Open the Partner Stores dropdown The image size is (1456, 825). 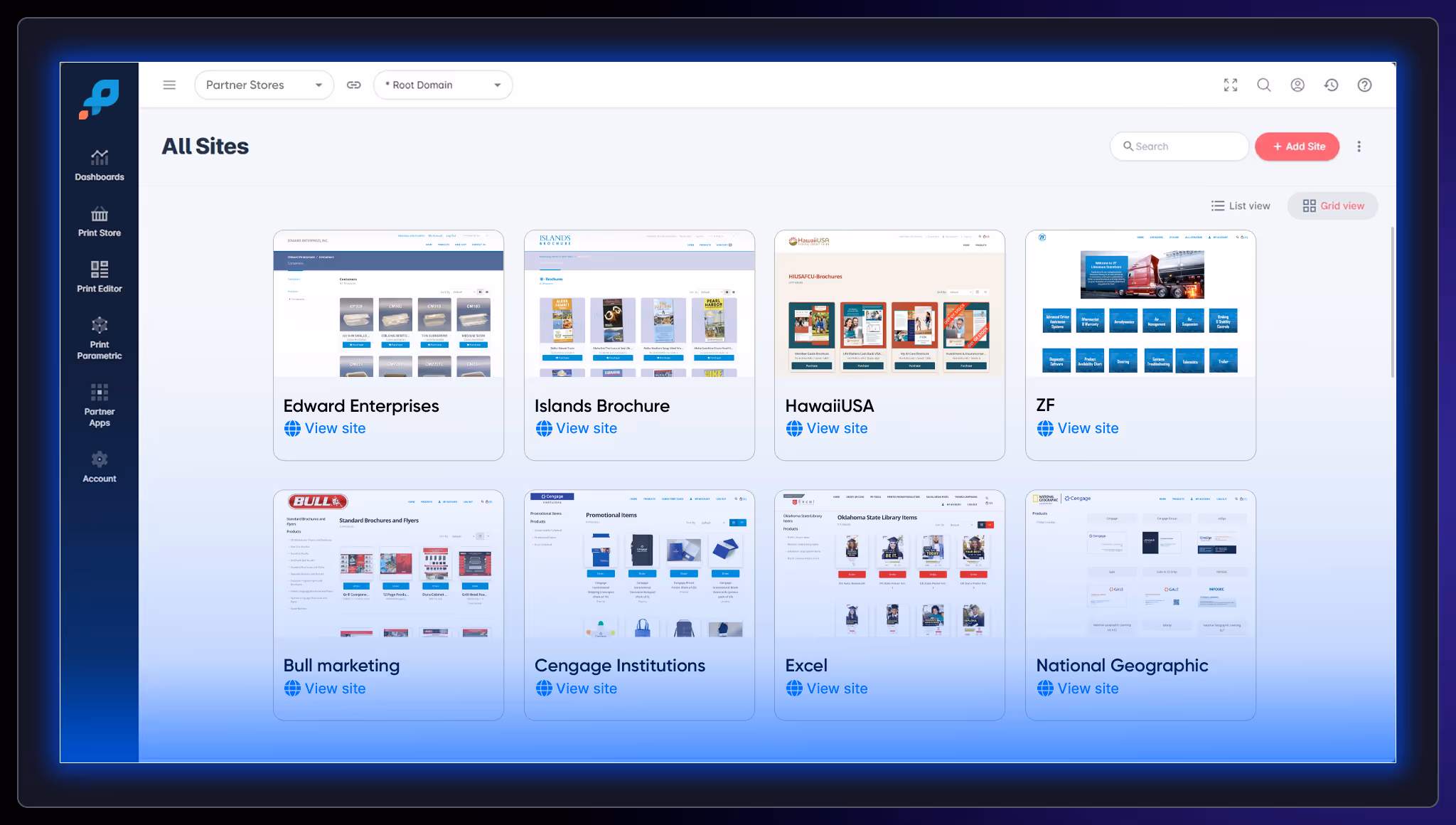pyautogui.click(x=264, y=85)
